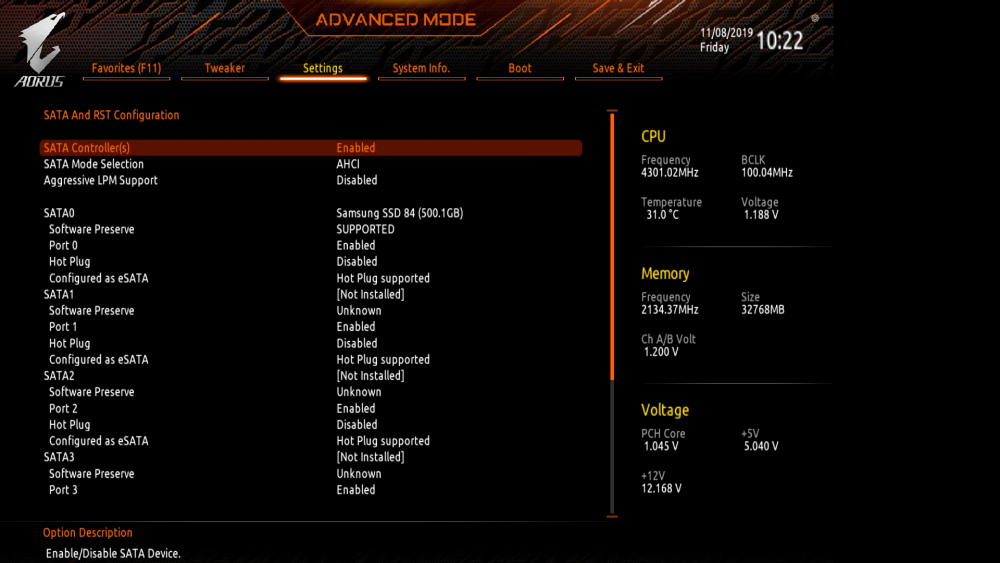Click Samsung SSD 84 (500.1GB) value
Screen dimensions: 1000x563
(x=400, y=213)
